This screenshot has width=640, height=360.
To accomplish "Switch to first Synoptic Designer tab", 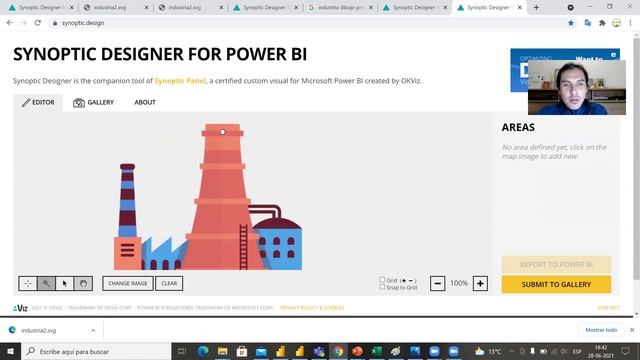I will [x=40, y=7].
